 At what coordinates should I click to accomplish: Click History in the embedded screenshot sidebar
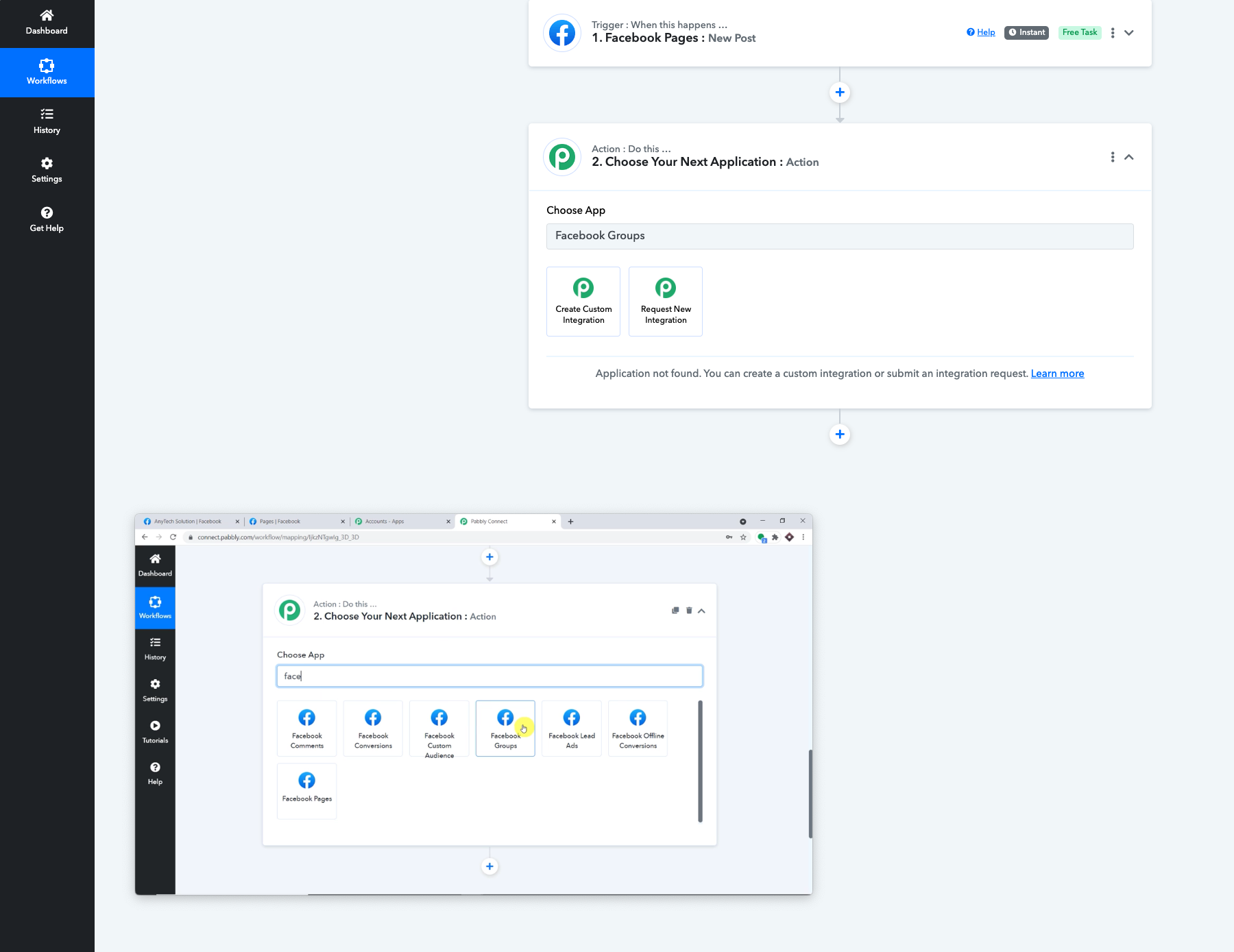[x=155, y=649]
